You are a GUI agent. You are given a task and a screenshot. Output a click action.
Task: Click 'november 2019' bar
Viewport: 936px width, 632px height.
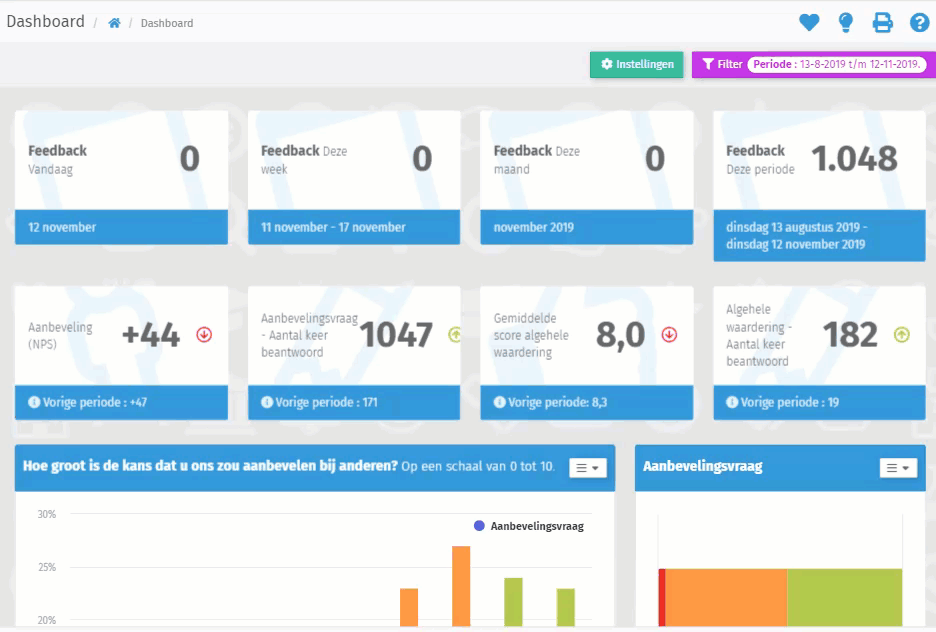587,227
